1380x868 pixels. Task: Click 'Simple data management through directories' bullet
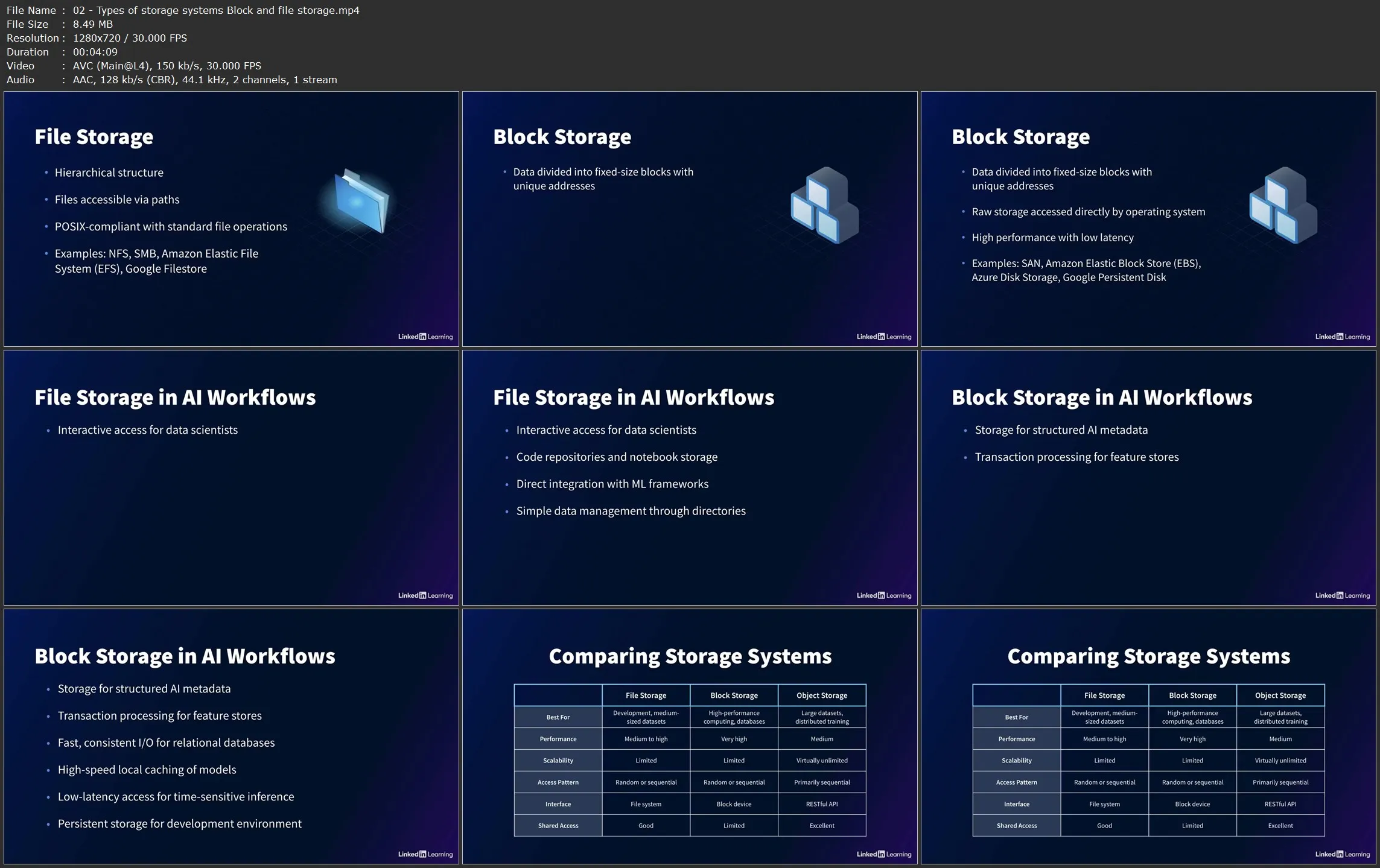631,511
